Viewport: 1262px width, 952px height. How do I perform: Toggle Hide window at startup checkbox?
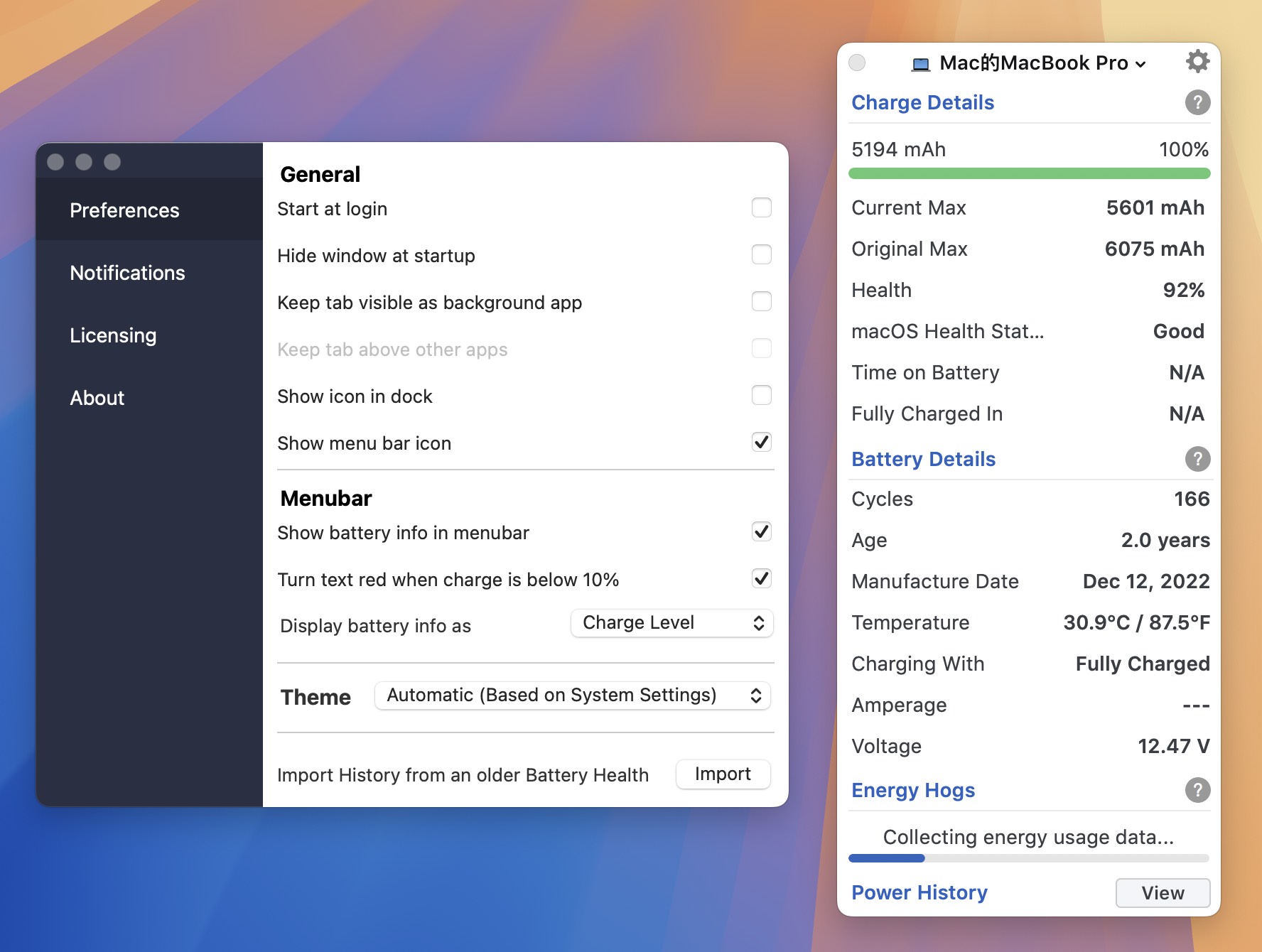[761, 255]
